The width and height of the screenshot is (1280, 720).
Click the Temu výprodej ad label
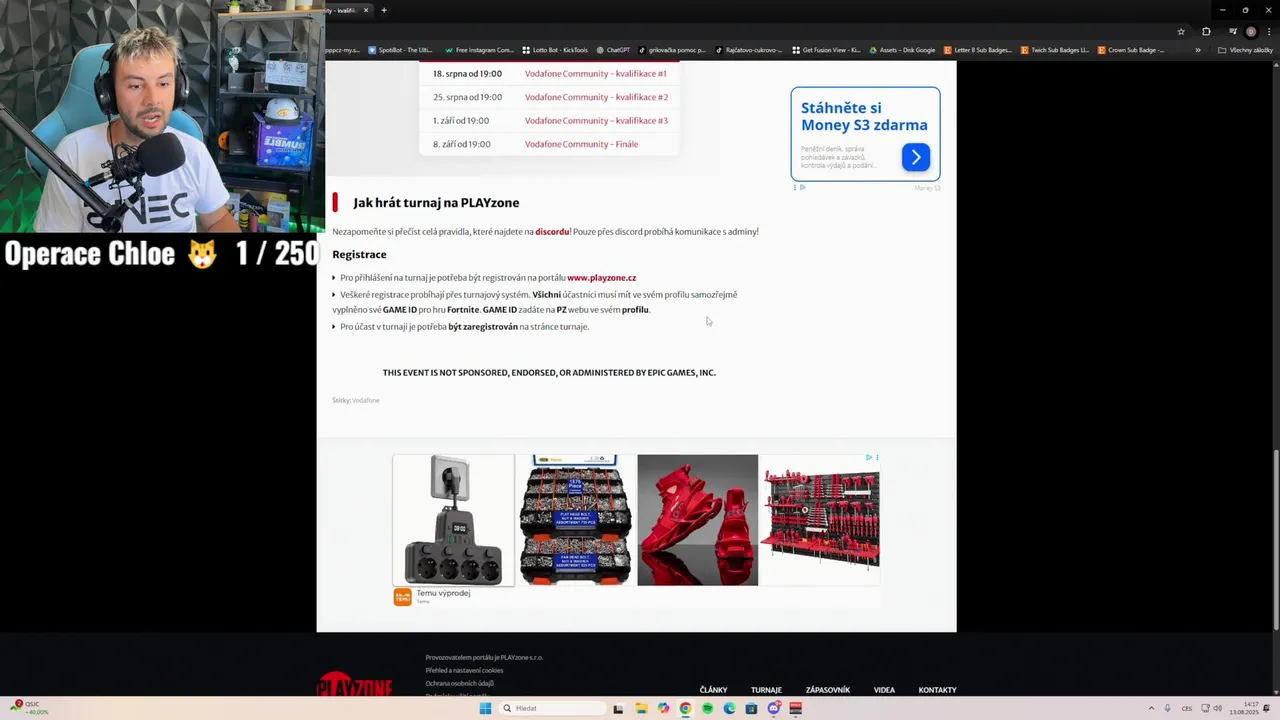pyautogui.click(x=443, y=593)
